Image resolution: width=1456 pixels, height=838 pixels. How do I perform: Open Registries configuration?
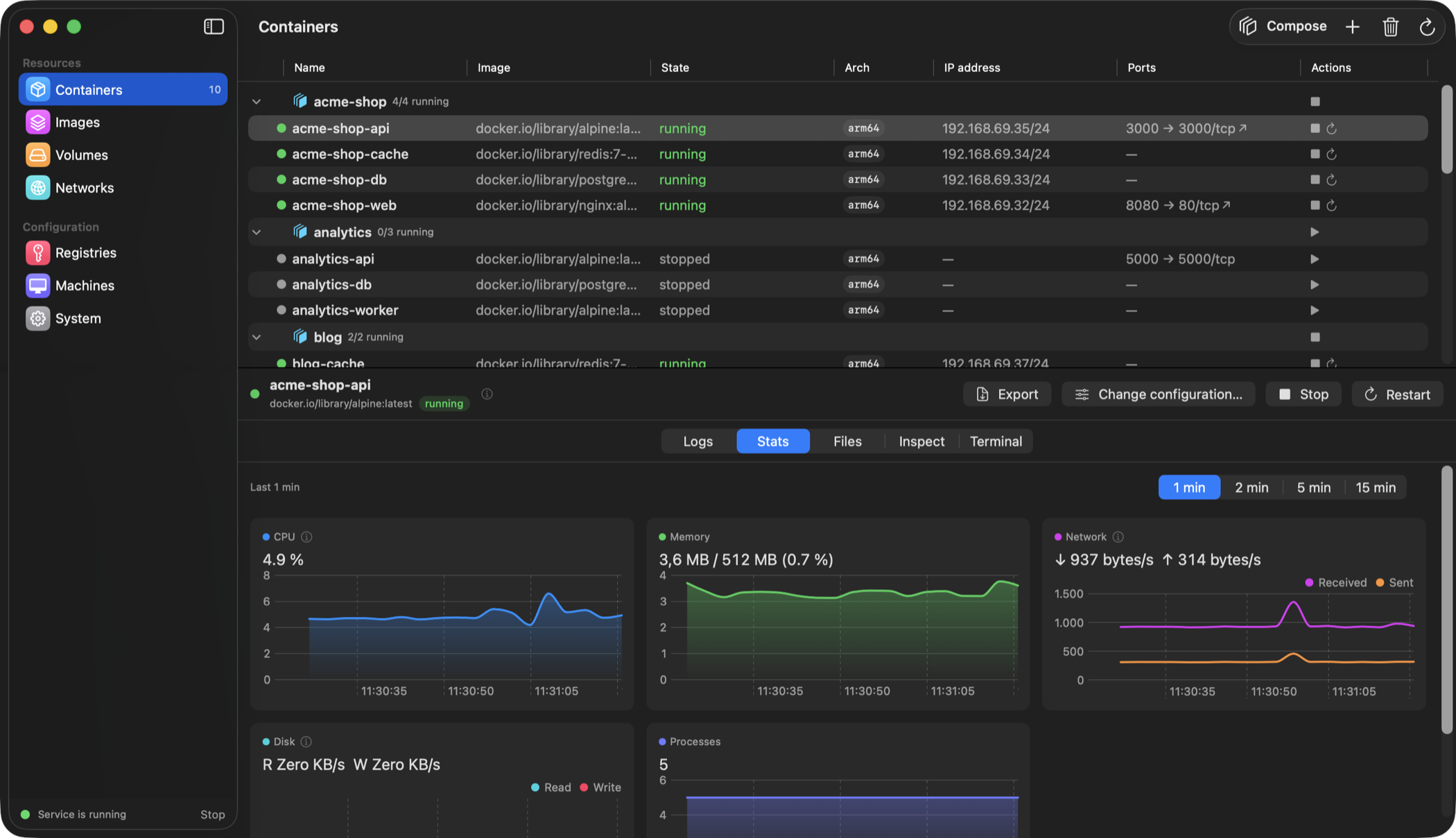pos(123,253)
